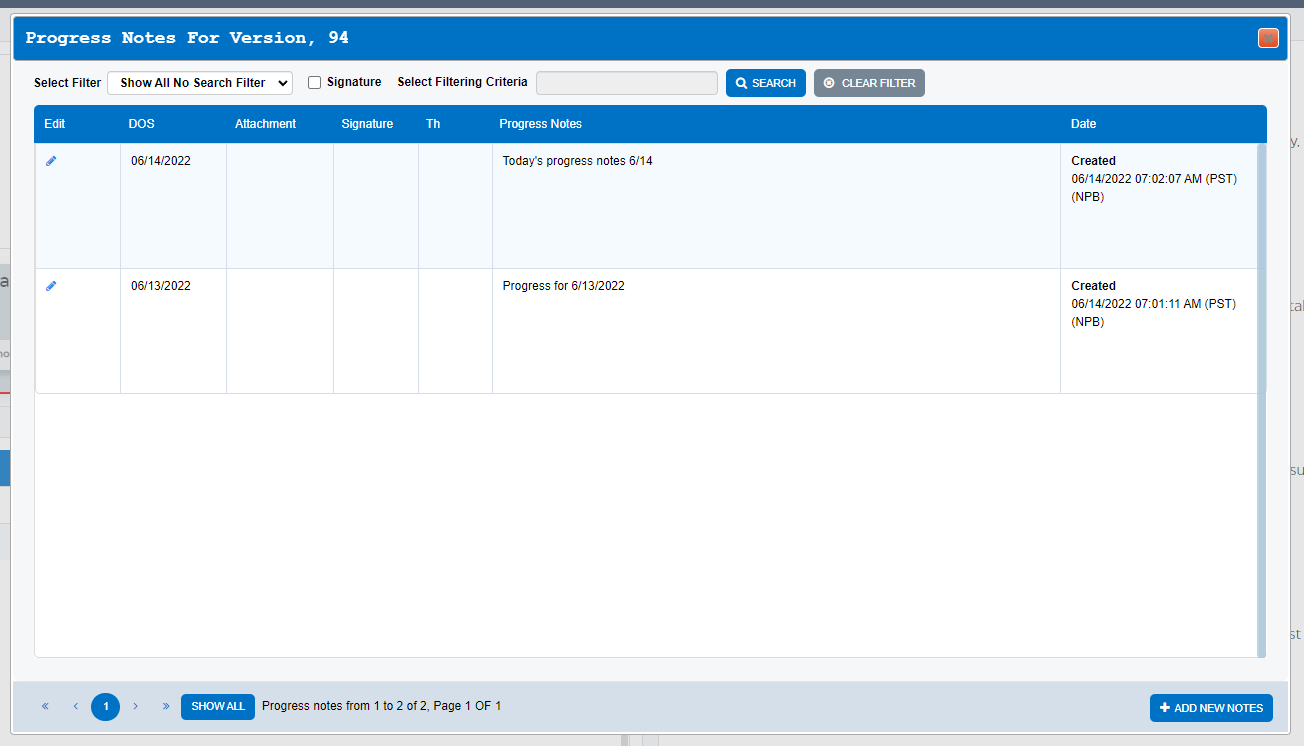Toggle the Signature checkbox
1304x746 pixels.
(x=314, y=83)
